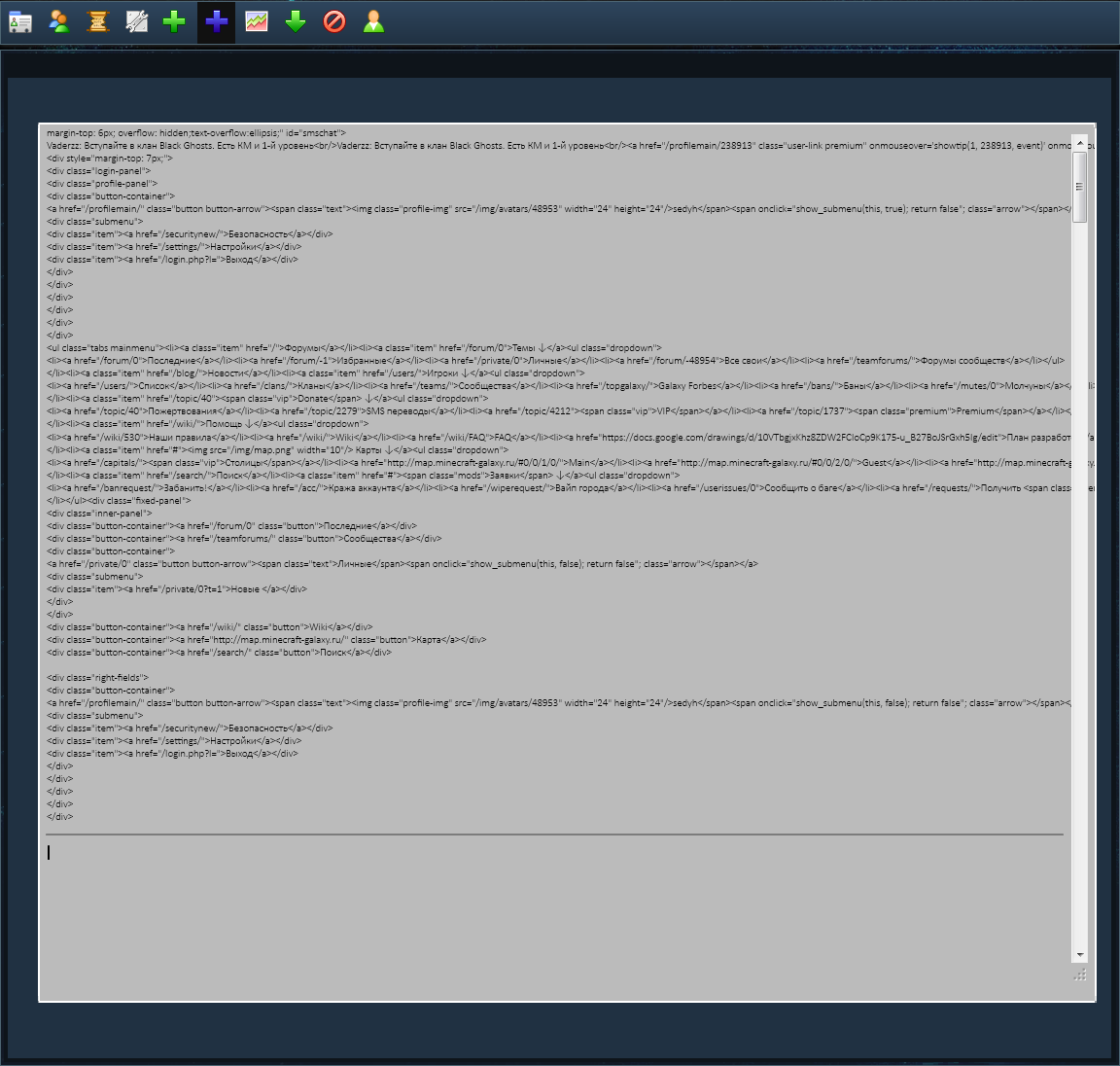Click the line with button 'Карта'
Viewport: 1120px width, 1066px height.
coord(266,639)
